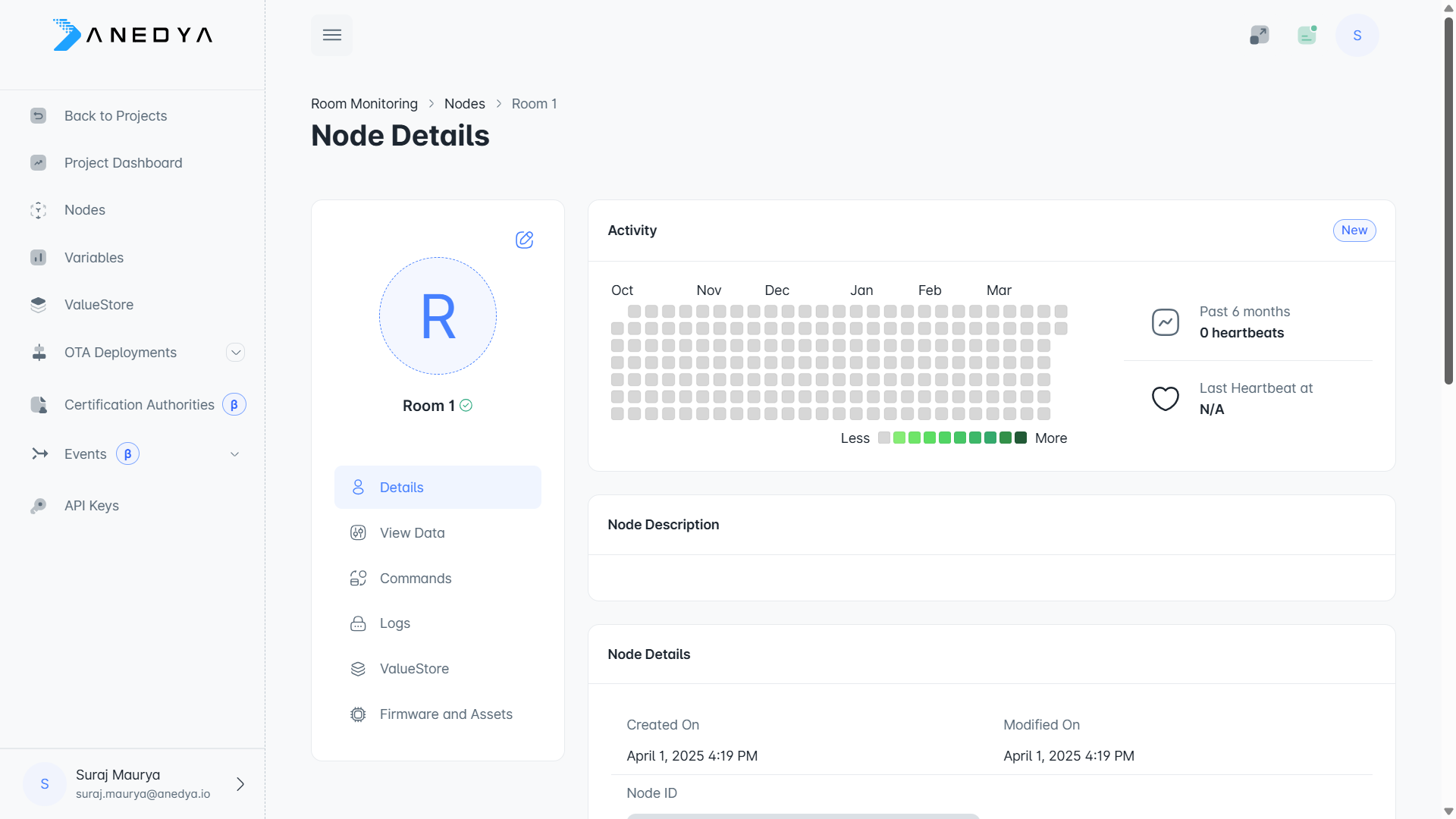Toggle the hamburger sidebar menu button

331,35
